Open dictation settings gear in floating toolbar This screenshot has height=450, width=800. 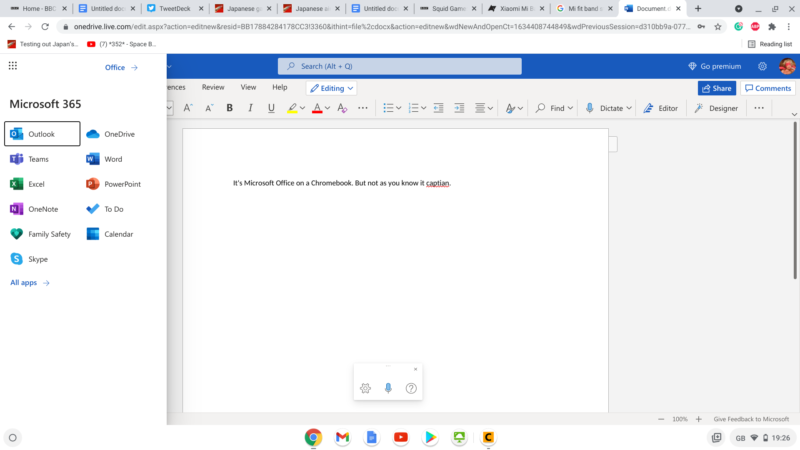coord(365,388)
